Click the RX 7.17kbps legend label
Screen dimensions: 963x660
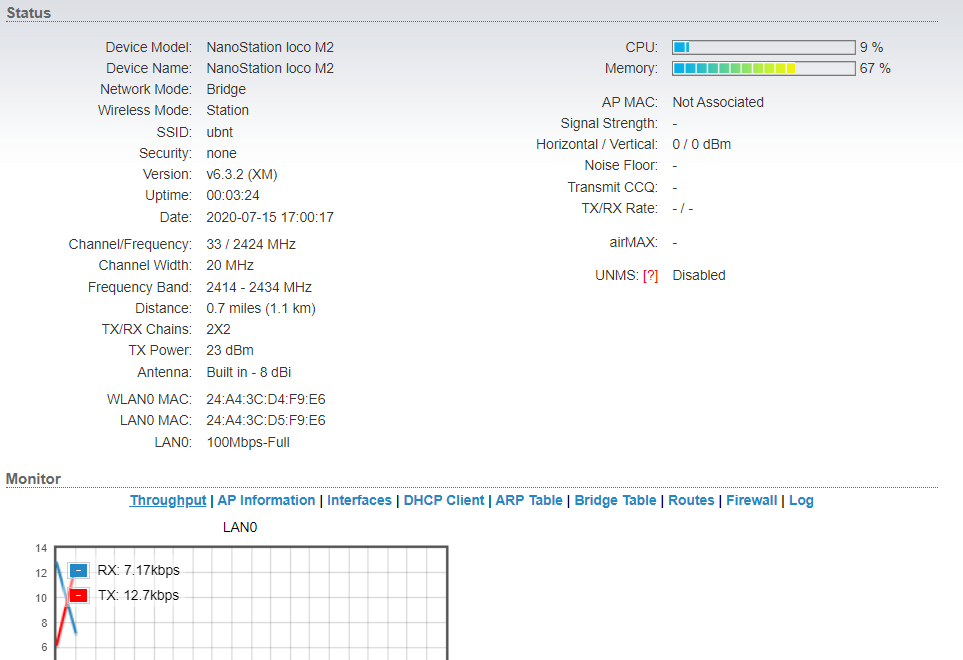[x=138, y=571]
